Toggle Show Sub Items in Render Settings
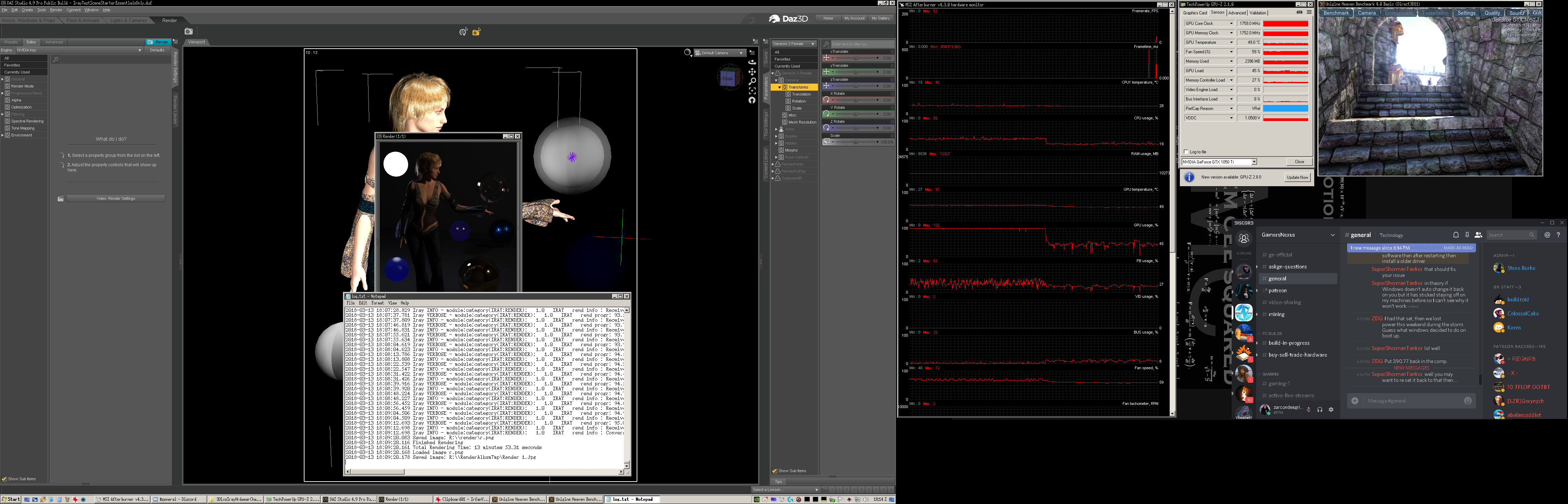Screen dimensions: 1568x504 [5, 478]
